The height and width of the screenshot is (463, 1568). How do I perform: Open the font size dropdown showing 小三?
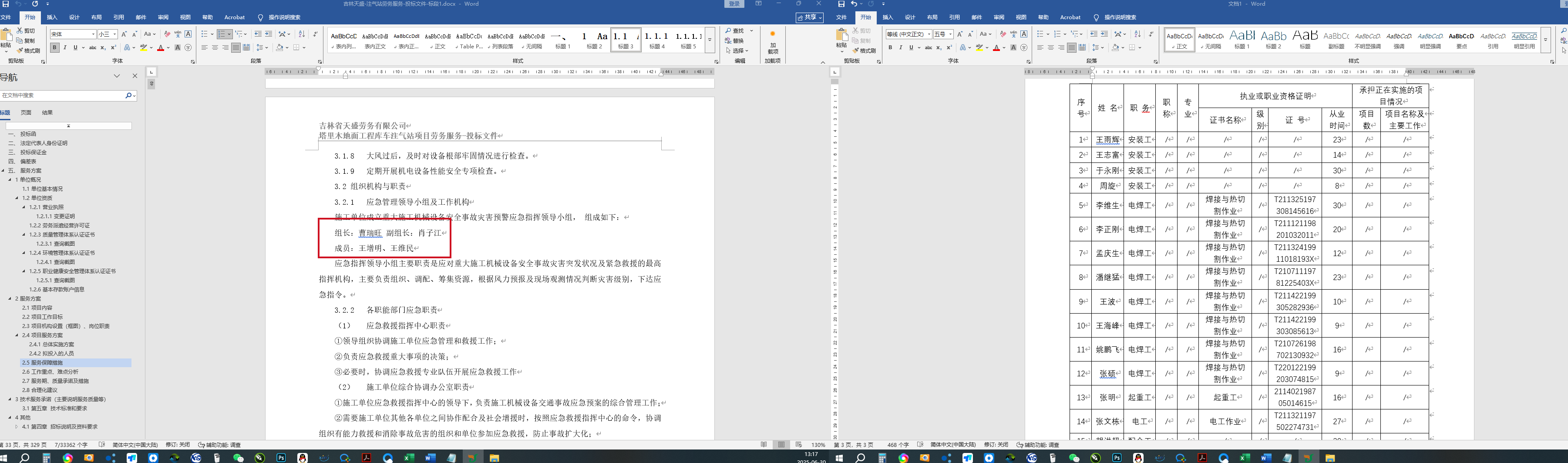(115, 34)
